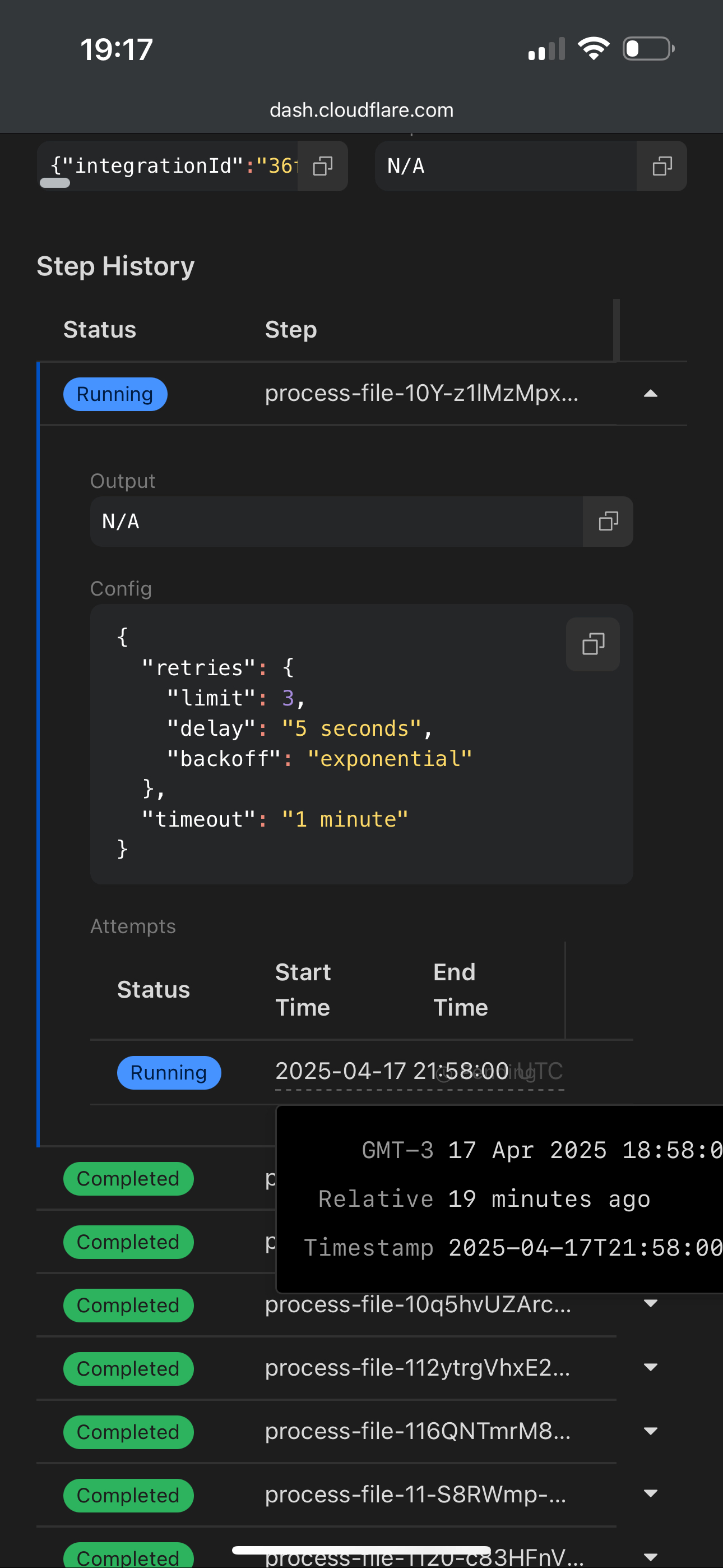Expand the process-file-116QNTmrM8 step

tap(651, 1431)
